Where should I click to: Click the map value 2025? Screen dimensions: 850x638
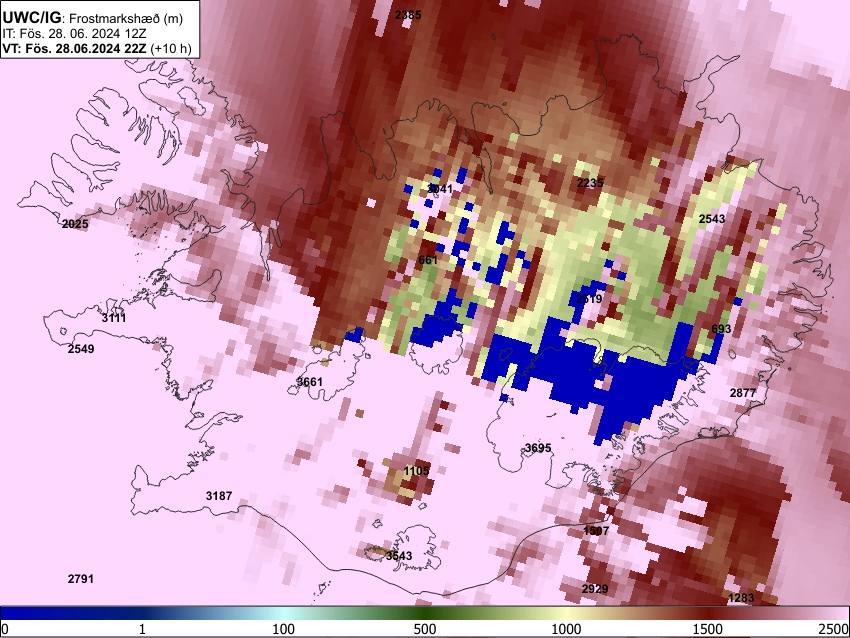point(75,224)
